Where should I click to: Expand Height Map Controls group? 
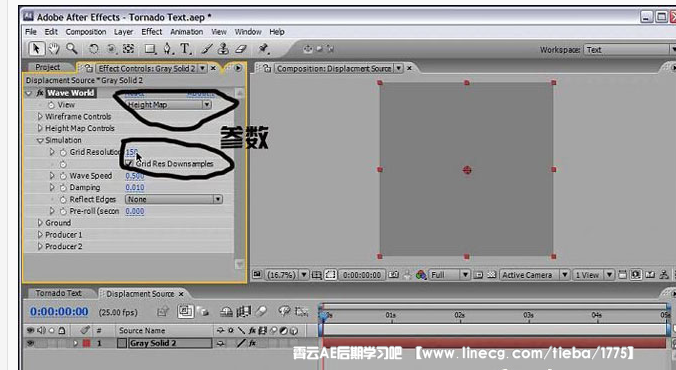pyautogui.click(x=40, y=128)
